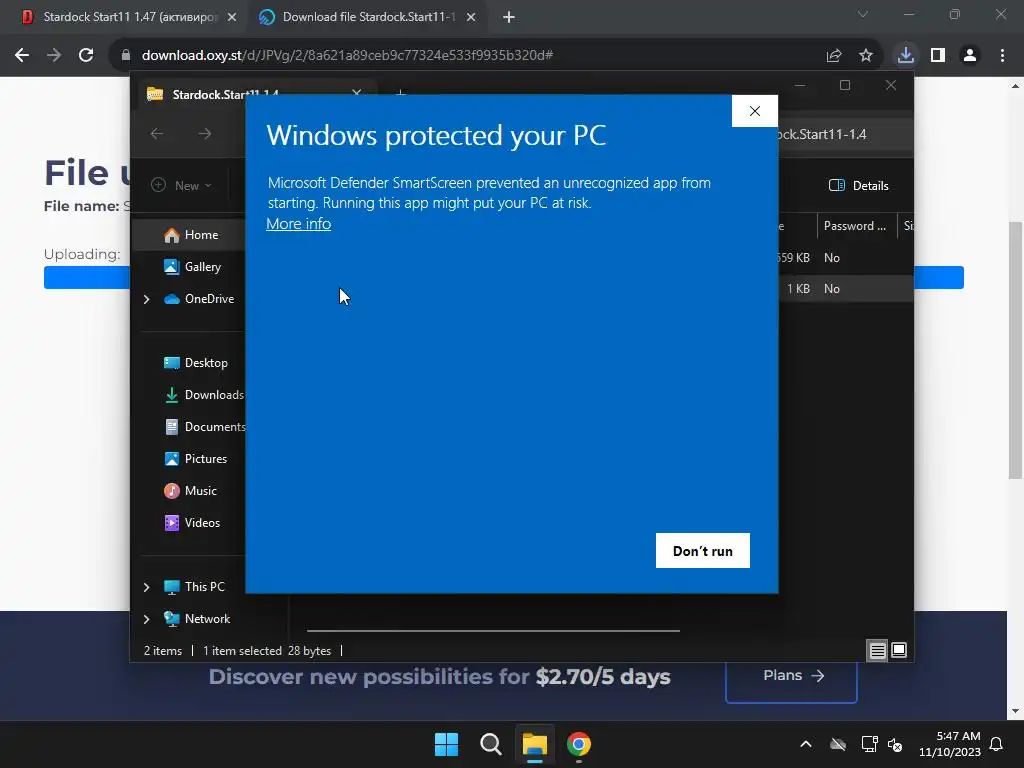Click Explorer back arrow
The width and height of the screenshot is (1024, 768).
(x=157, y=134)
